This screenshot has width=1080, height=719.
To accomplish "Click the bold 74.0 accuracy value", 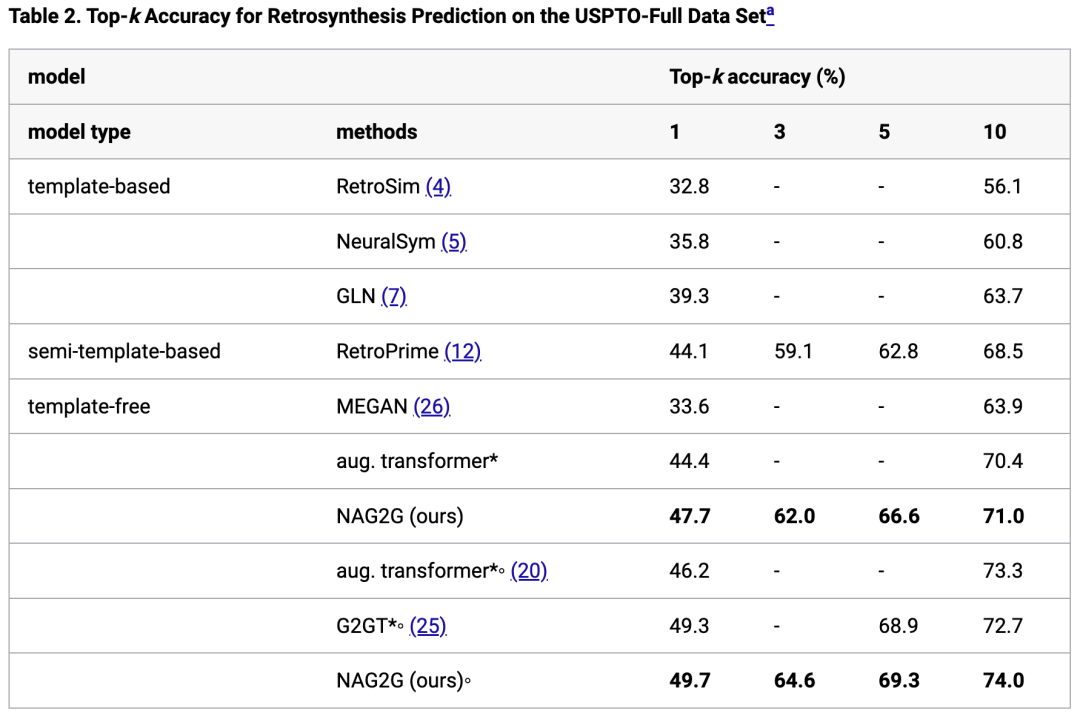I will click(x=1003, y=681).
